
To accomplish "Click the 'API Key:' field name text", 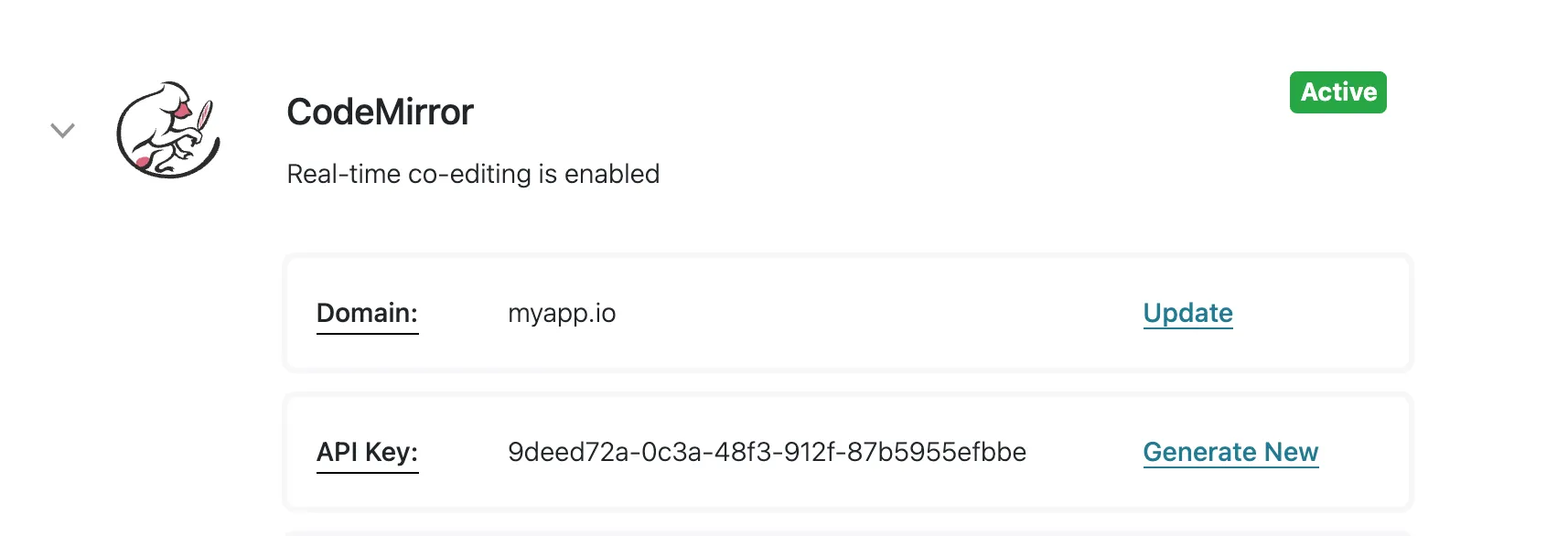I will (x=367, y=451).
